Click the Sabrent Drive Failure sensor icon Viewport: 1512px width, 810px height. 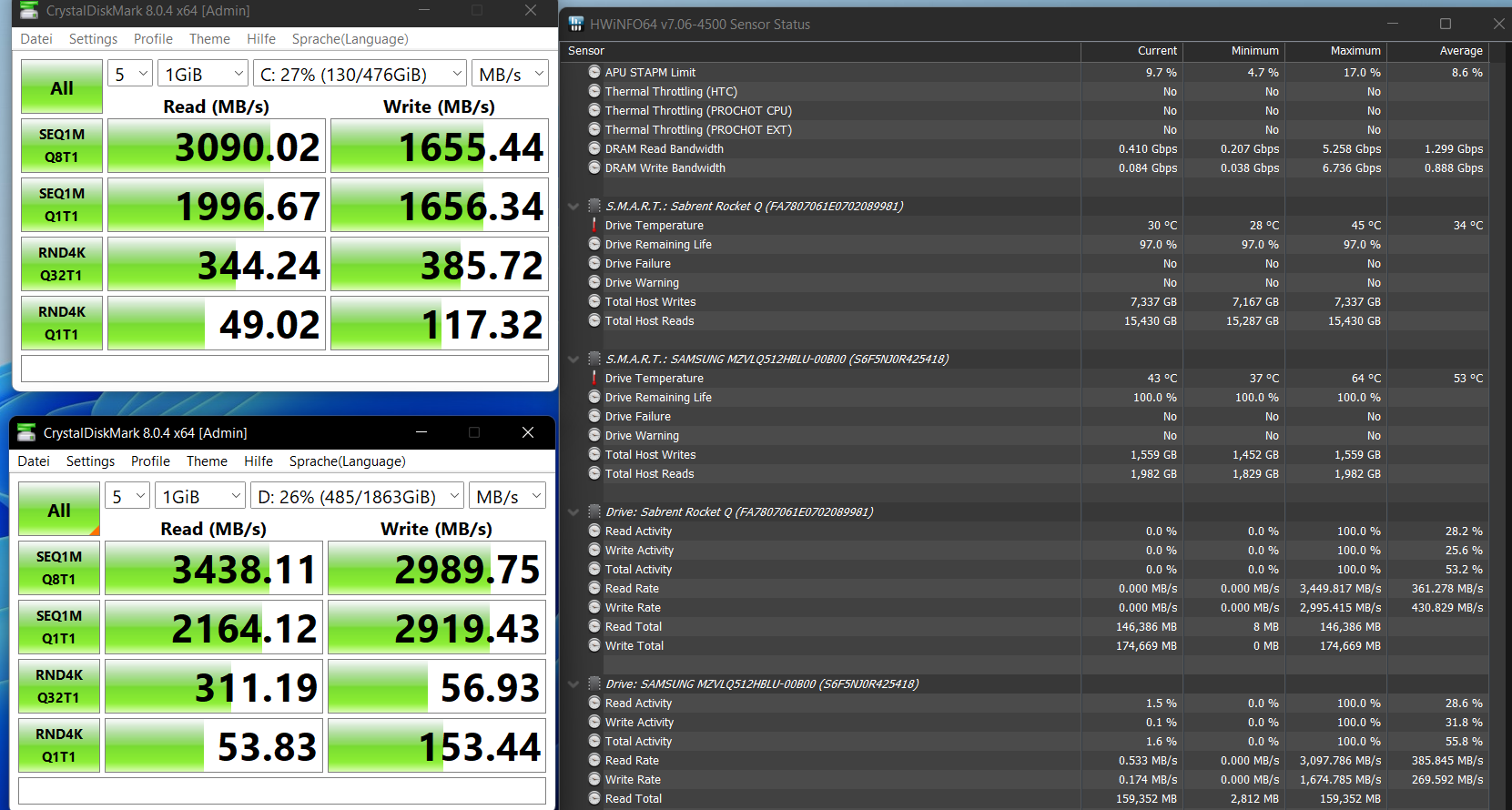pyautogui.click(x=594, y=263)
